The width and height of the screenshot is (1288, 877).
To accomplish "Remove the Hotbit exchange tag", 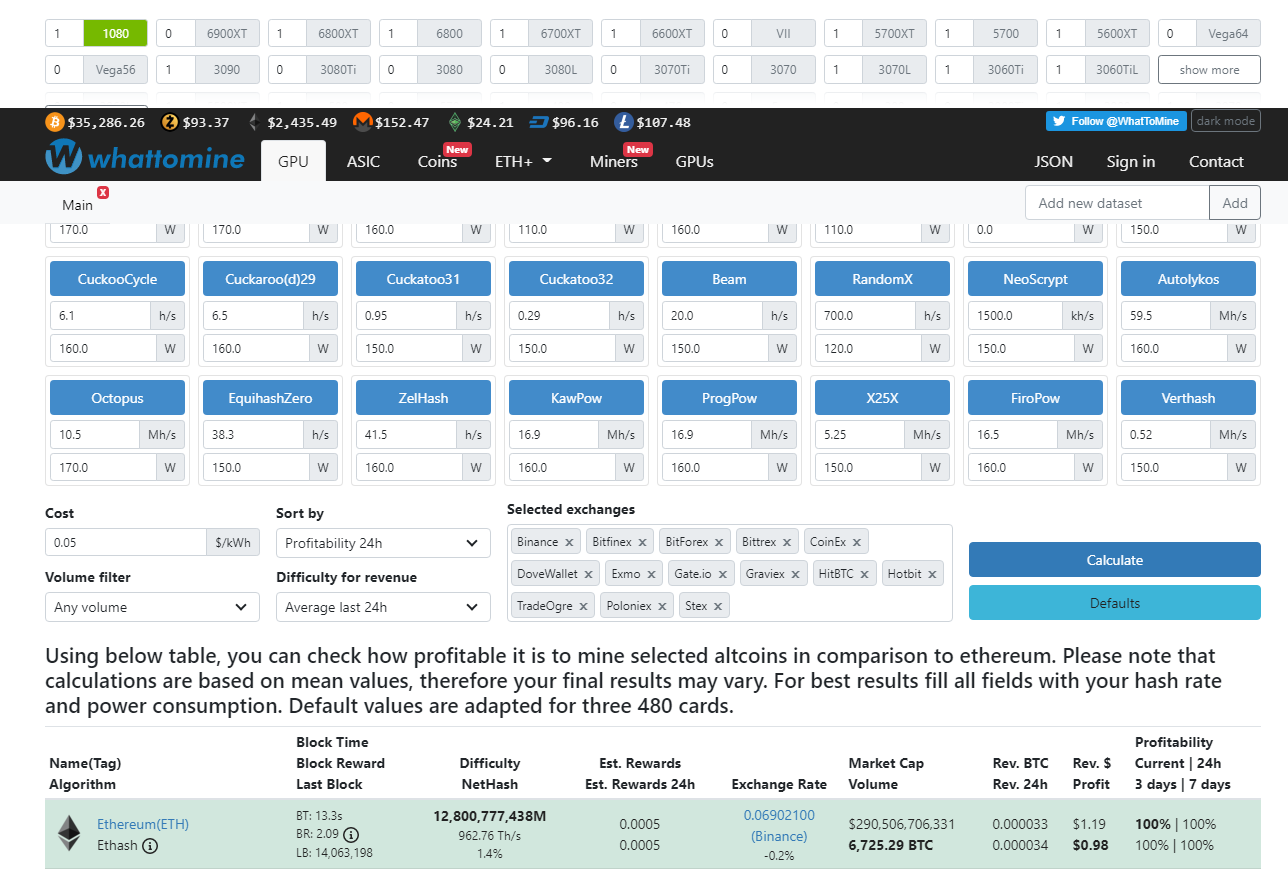I will (x=932, y=574).
